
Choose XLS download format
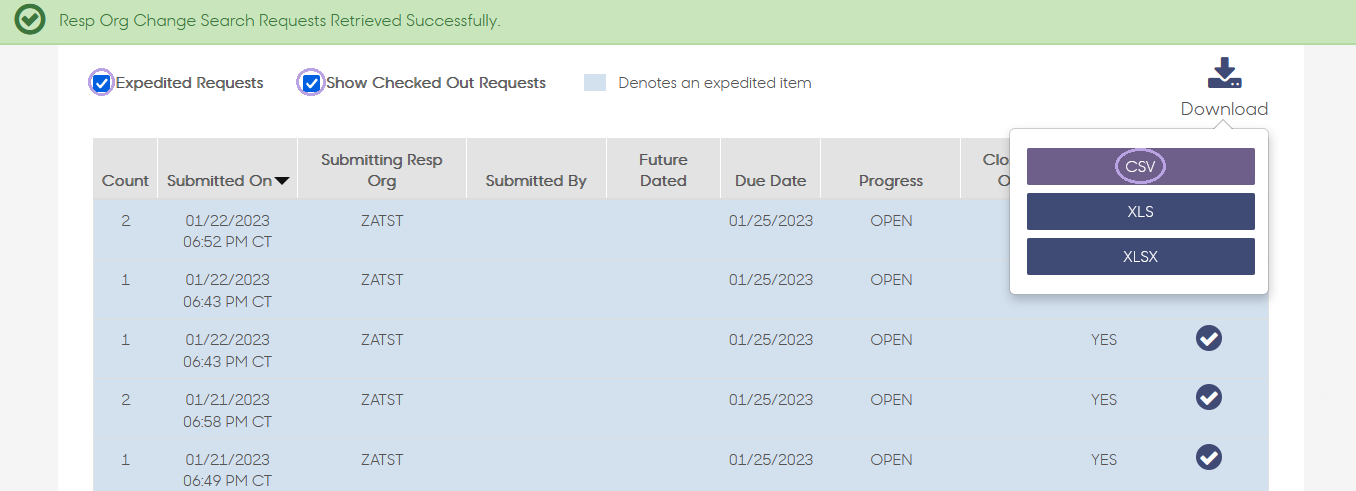tap(1140, 211)
